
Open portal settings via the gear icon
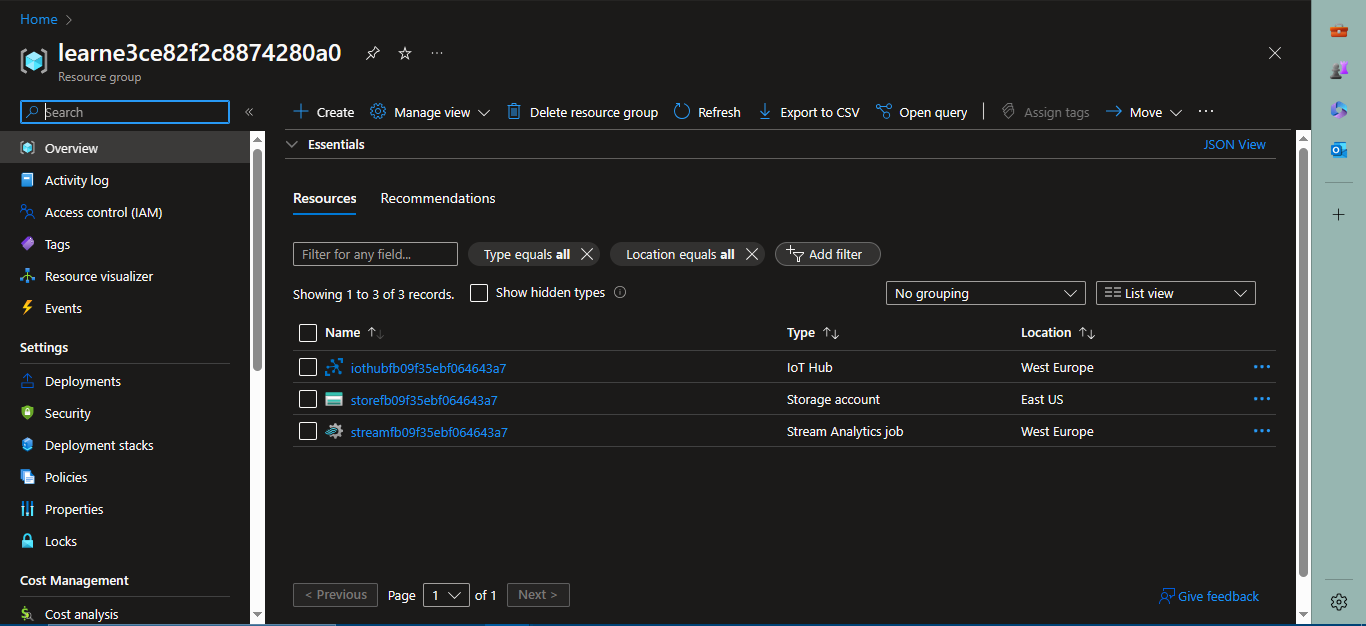[x=1338, y=601]
